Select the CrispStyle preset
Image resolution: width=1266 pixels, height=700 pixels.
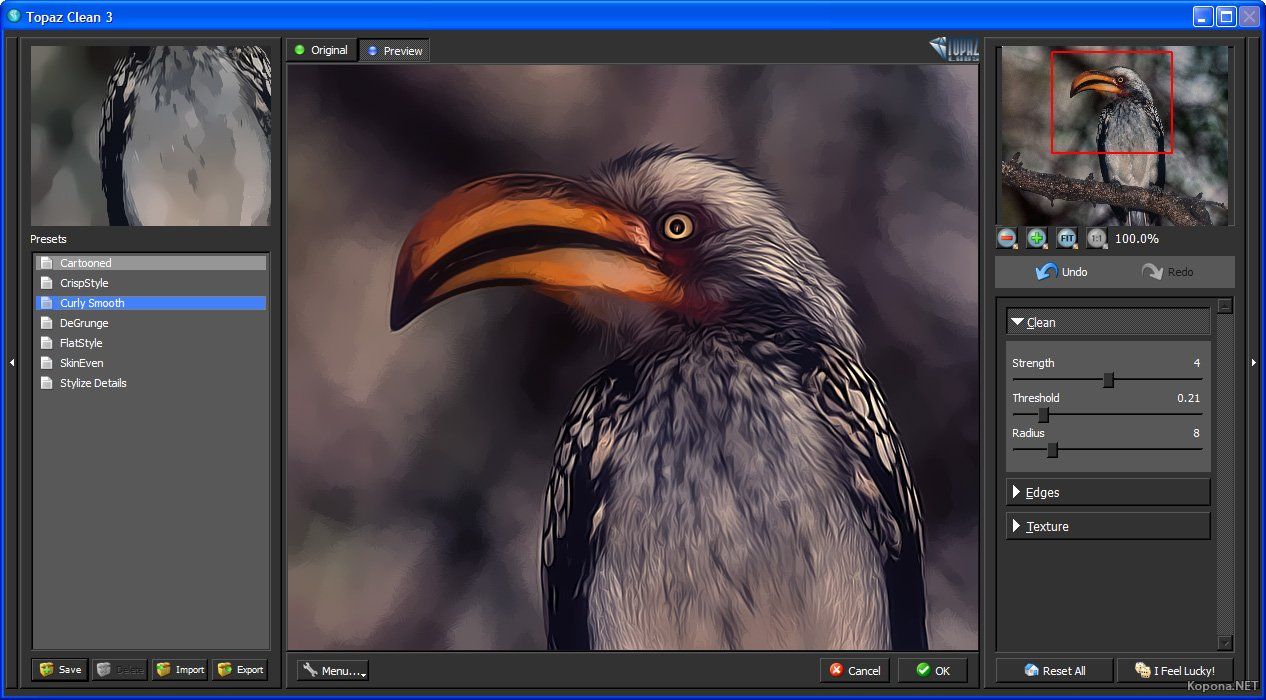(151, 283)
